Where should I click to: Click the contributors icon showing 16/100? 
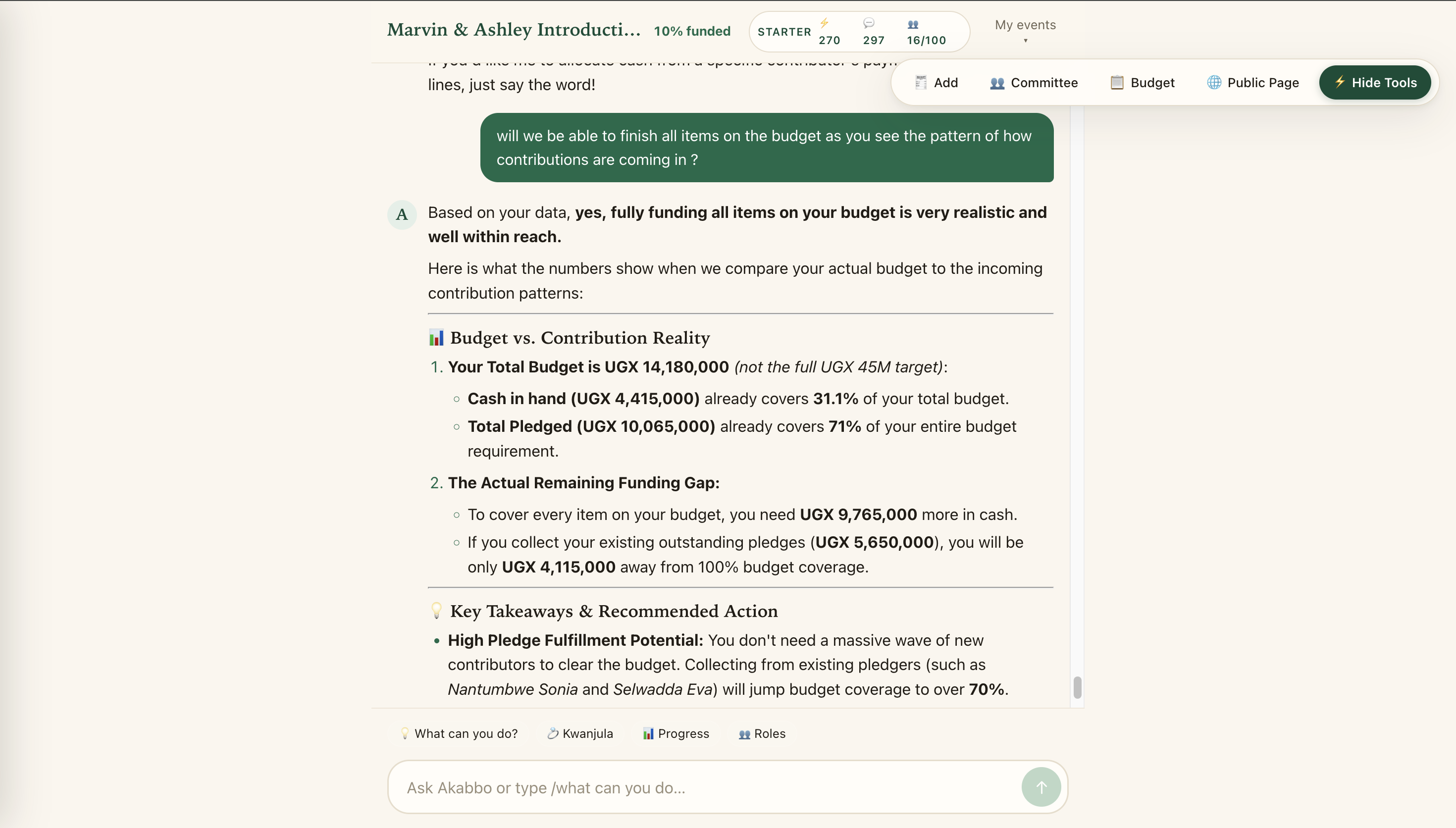[x=913, y=24]
